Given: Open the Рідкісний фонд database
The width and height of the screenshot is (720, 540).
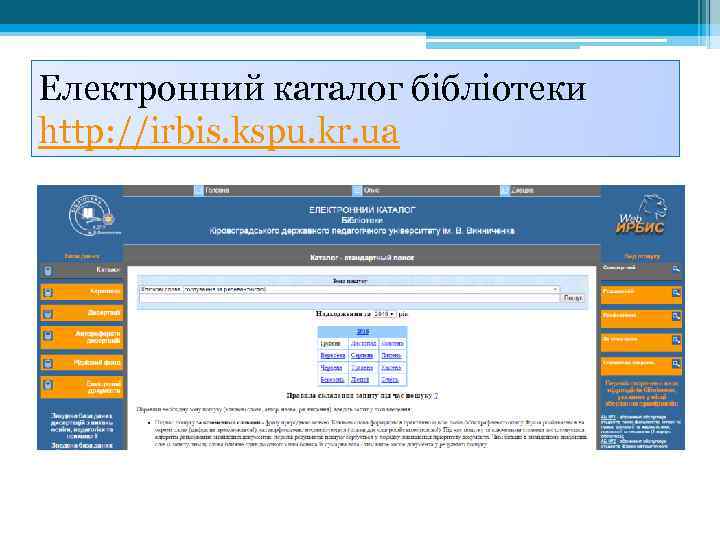Looking at the screenshot, I should pyautogui.click(x=82, y=363).
